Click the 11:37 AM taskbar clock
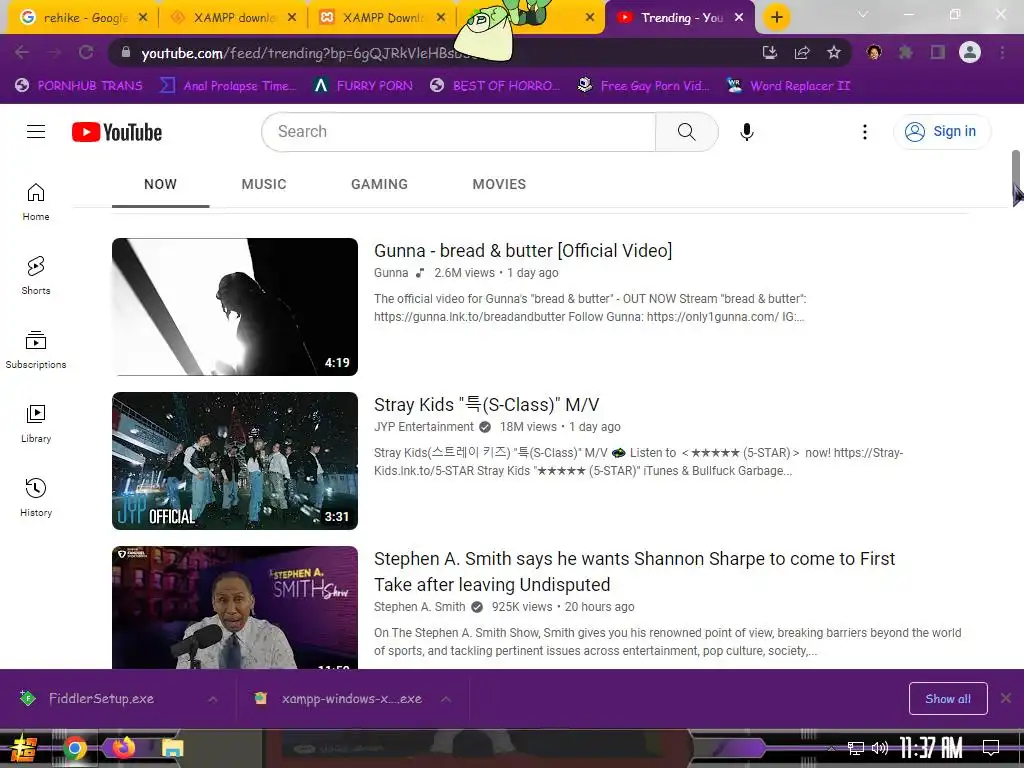This screenshot has width=1024, height=768. pyautogui.click(x=931, y=748)
